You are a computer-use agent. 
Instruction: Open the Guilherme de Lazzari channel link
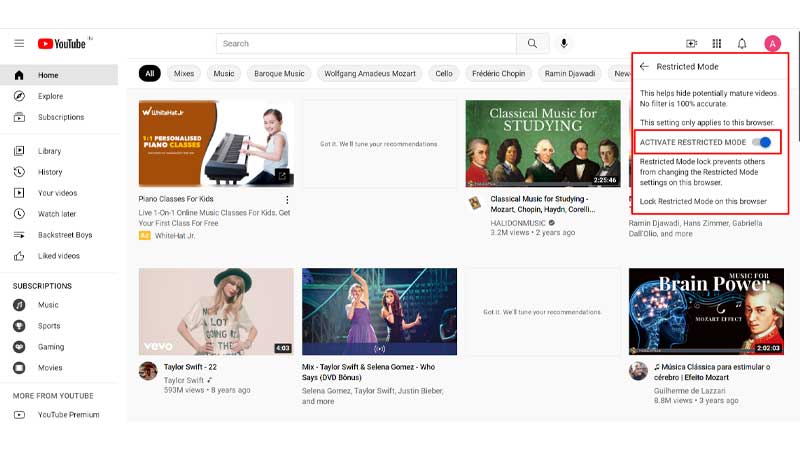point(689,391)
